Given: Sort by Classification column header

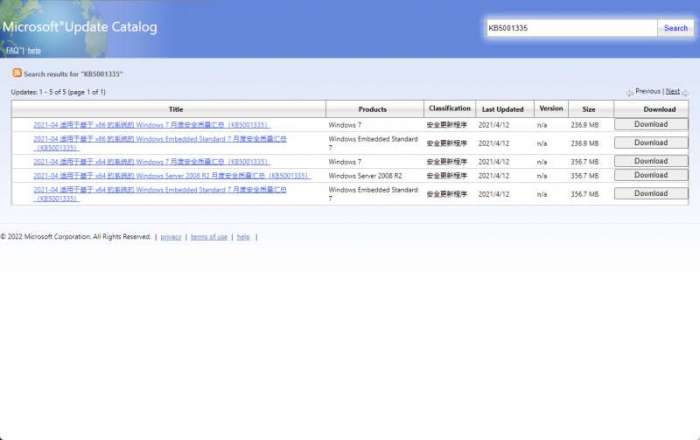Looking at the screenshot, I should 450,108.
